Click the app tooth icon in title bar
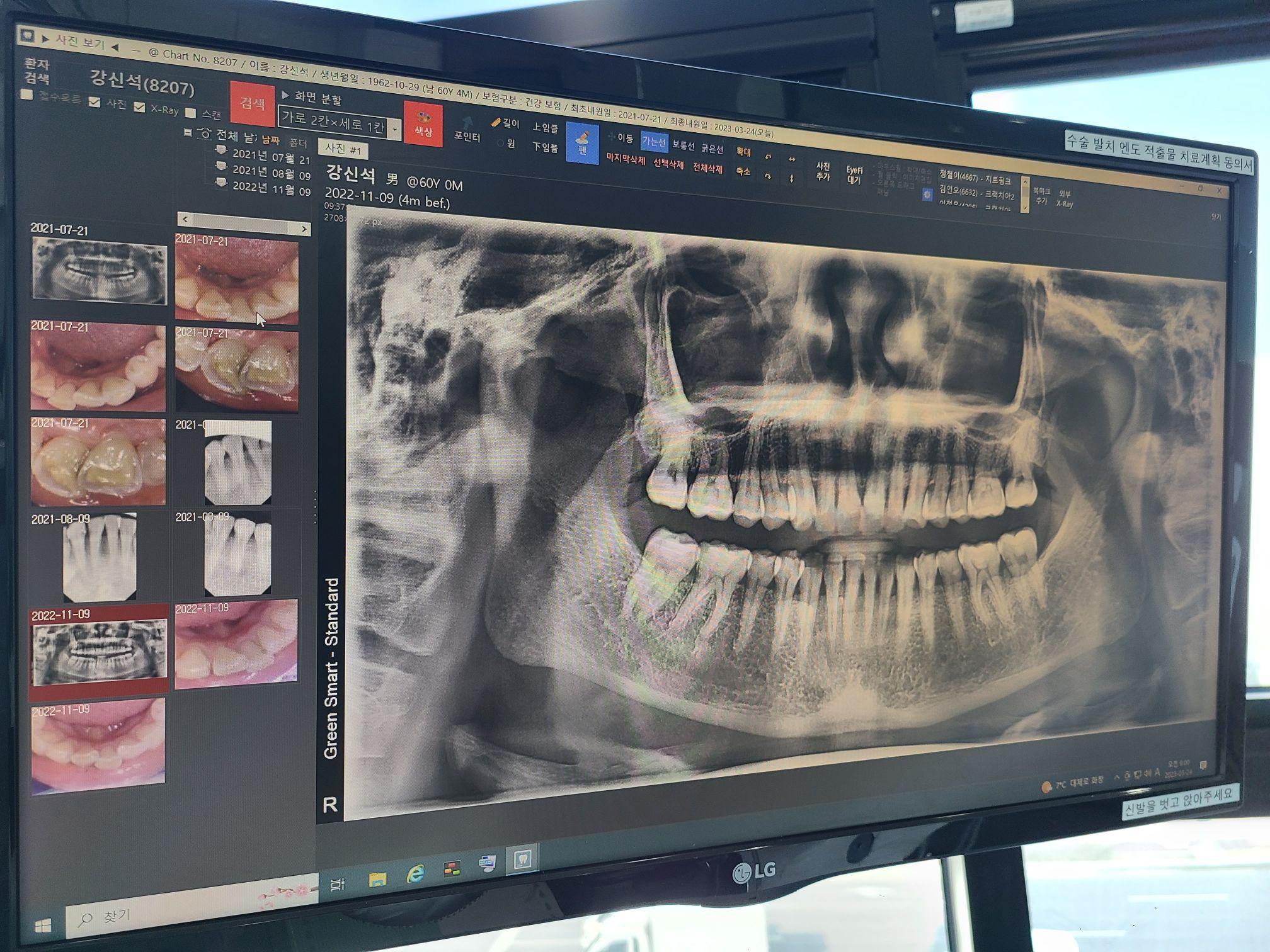The height and width of the screenshot is (952, 1270). click(x=26, y=34)
